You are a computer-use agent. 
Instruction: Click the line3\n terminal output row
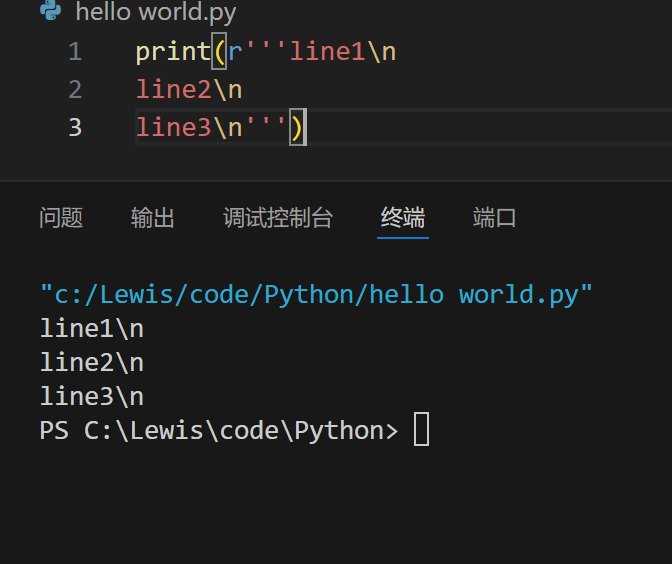(x=92, y=397)
